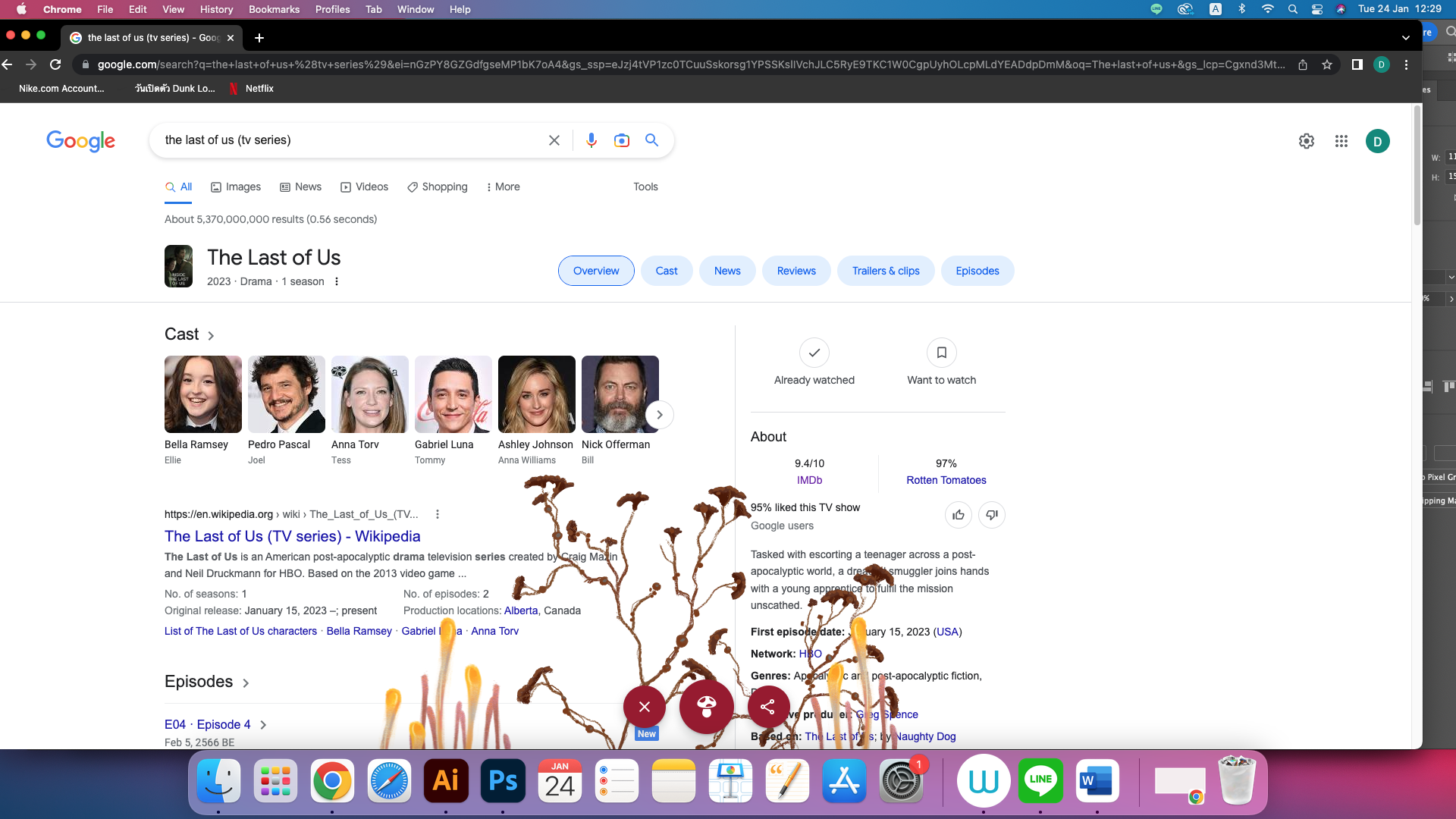Bookmark this tab with the star icon
This screenshot has width=1456, height=819.
[x=1327, y=64]
